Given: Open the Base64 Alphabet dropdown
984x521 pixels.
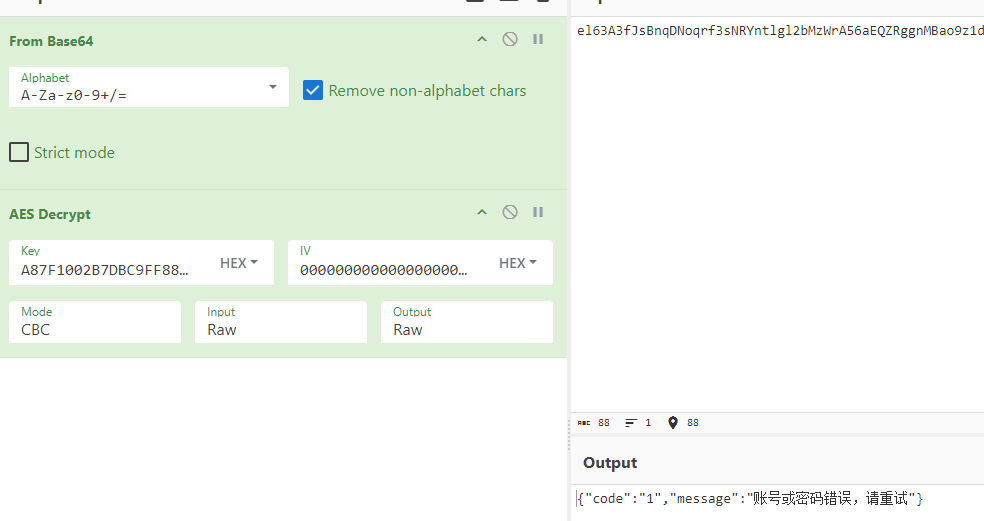Looking at the screenshot, I should coord(273,88).
